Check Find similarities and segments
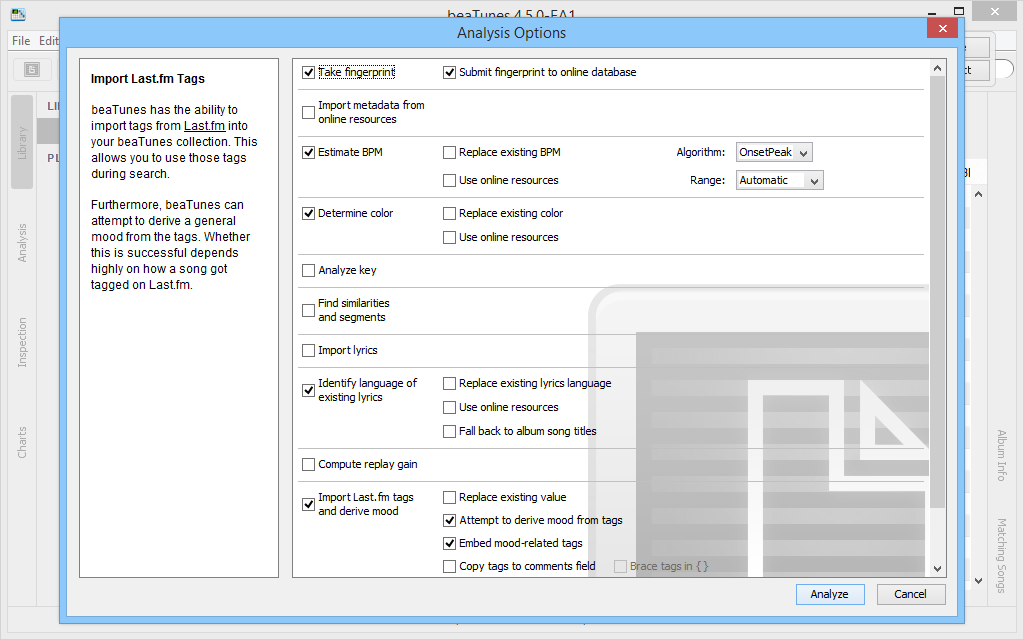The height and width of the screenshot is (640, 1024). pyautogui.click(x=309, y=310)
